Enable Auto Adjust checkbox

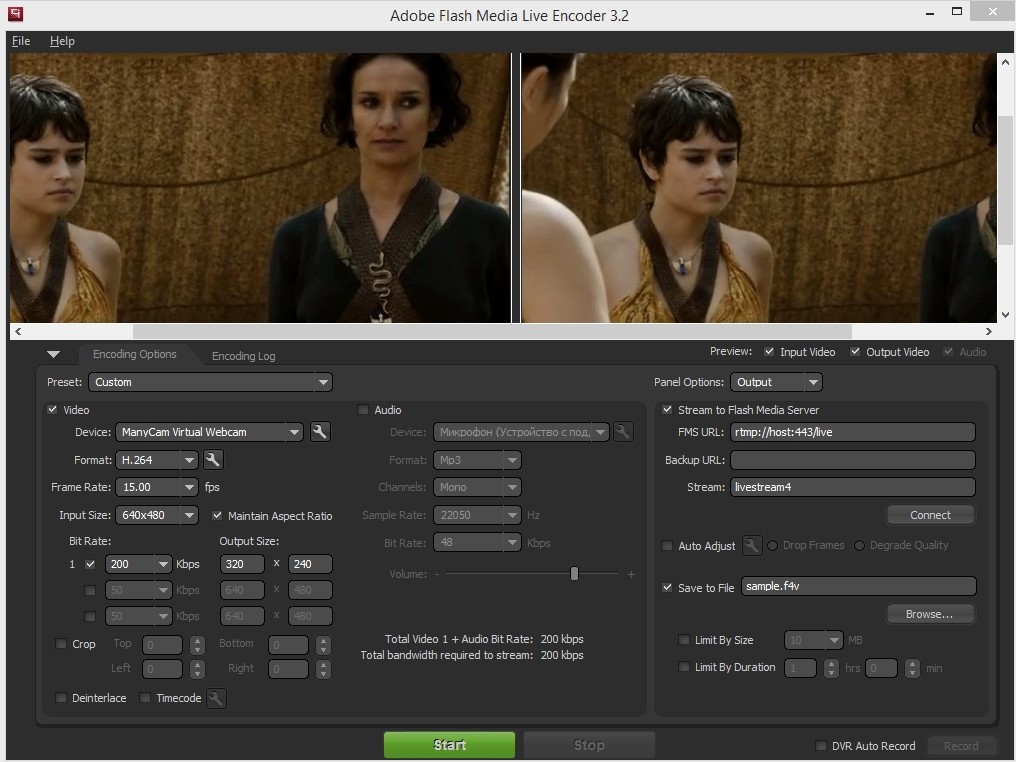[667, 546]
